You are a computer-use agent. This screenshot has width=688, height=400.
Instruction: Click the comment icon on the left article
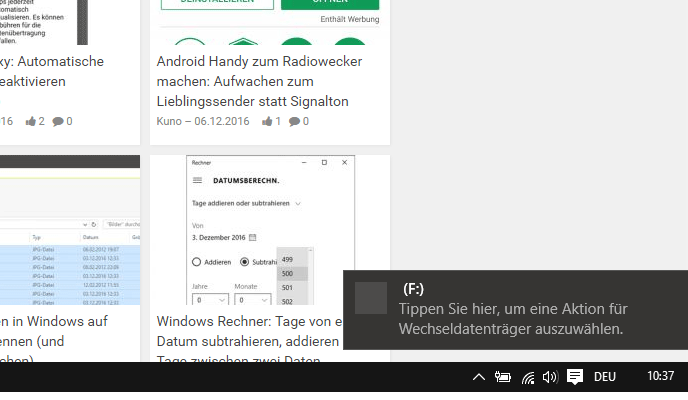tap(58, 122)
